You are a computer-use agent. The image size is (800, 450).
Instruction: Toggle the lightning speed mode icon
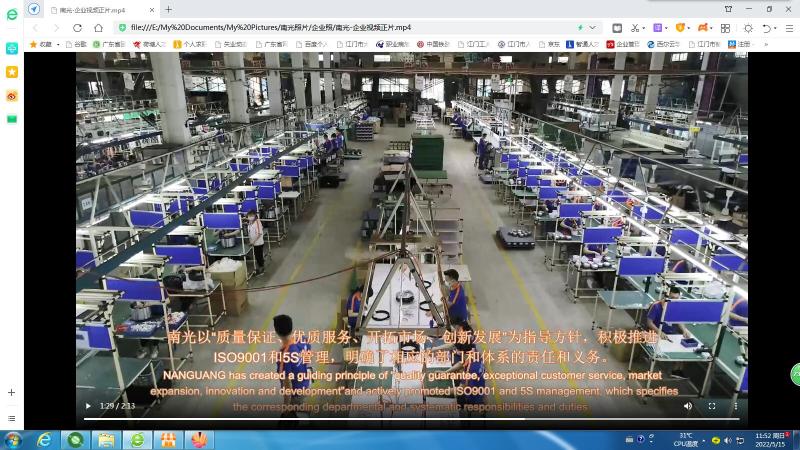[580, 28]
